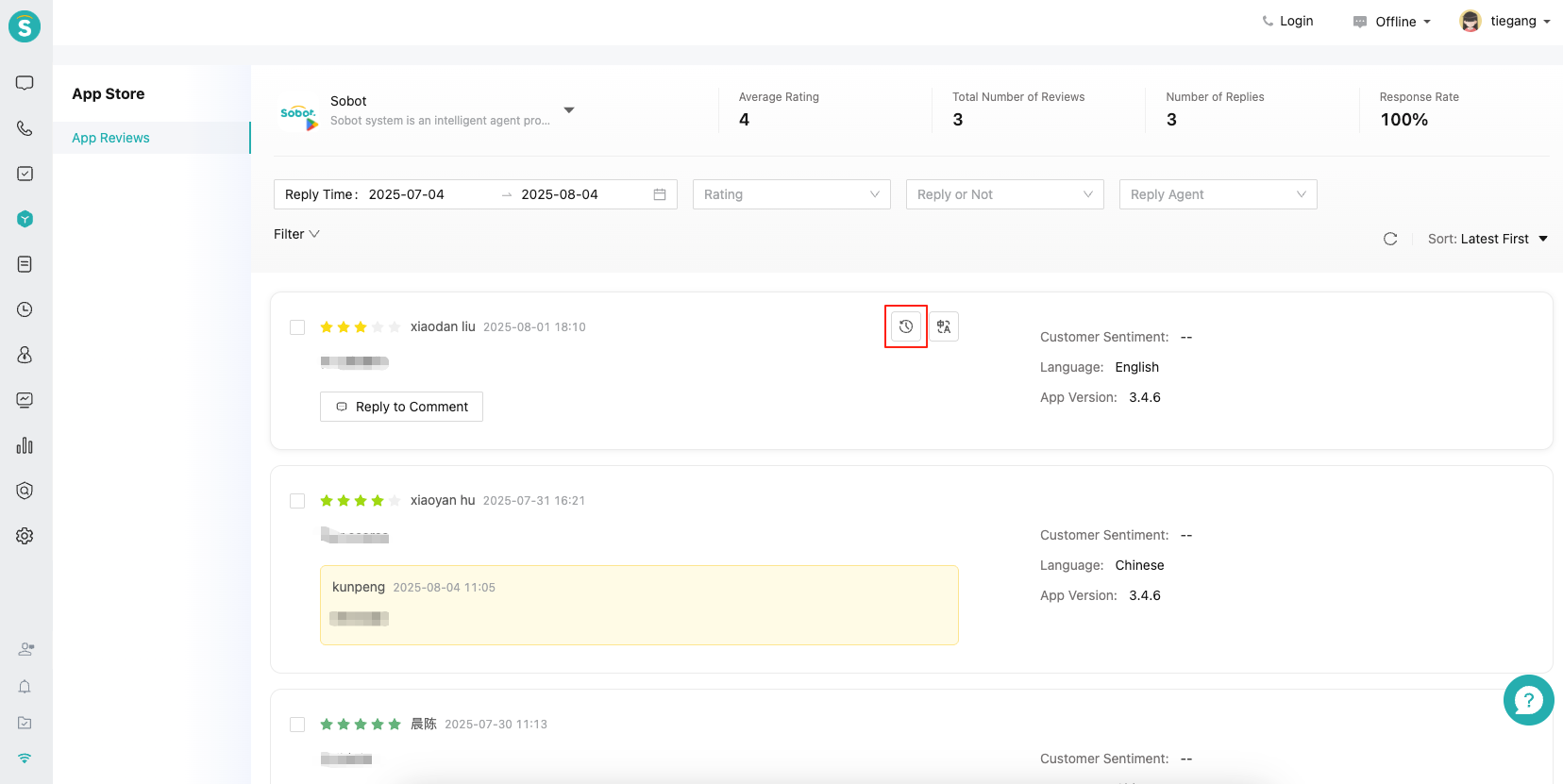Expand the Reply or Not dropdown

[x=1004, y=194]
